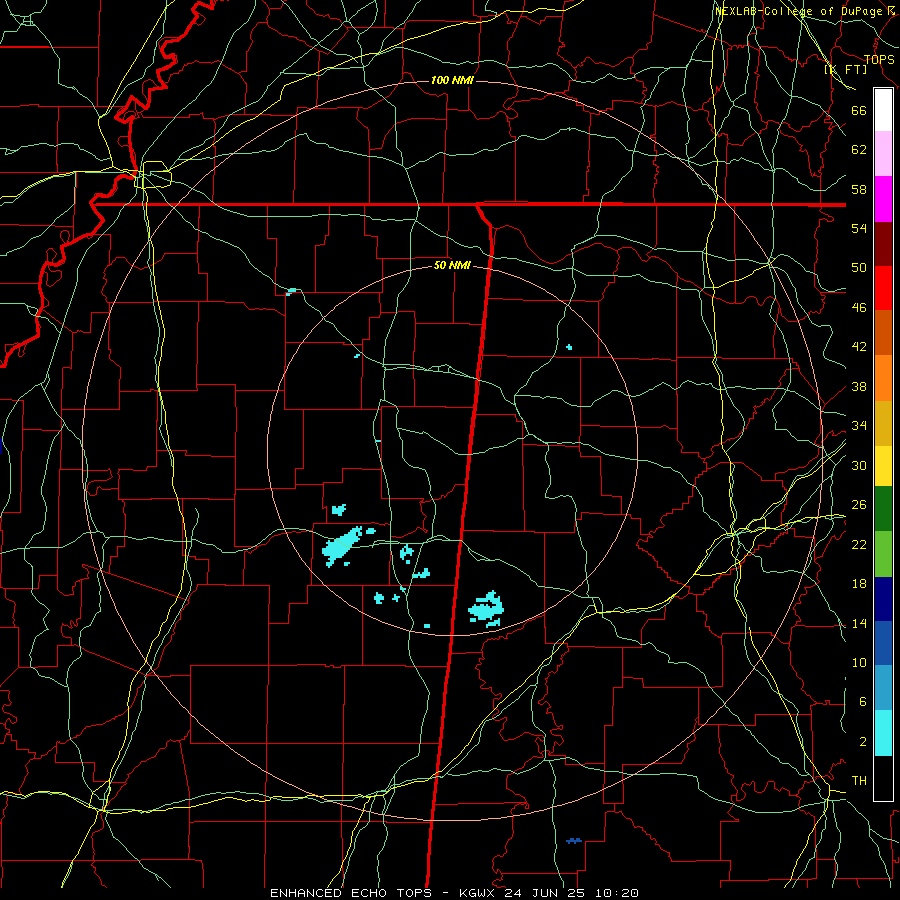Viewport: 900px width, 900px height.
Task: Click the black TH threshold swatch
Action: tap(883, 778)
